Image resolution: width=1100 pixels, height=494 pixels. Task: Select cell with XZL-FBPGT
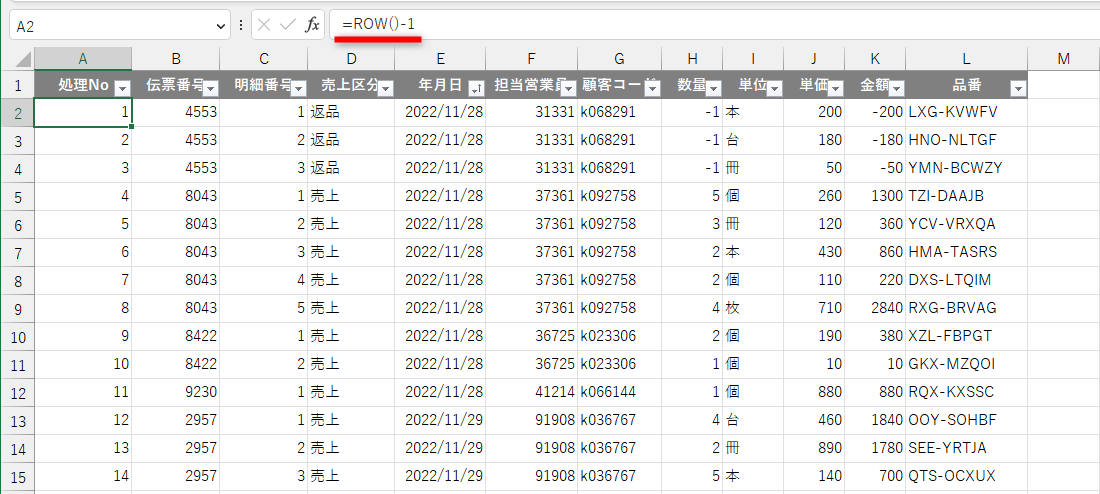point(967,337)
